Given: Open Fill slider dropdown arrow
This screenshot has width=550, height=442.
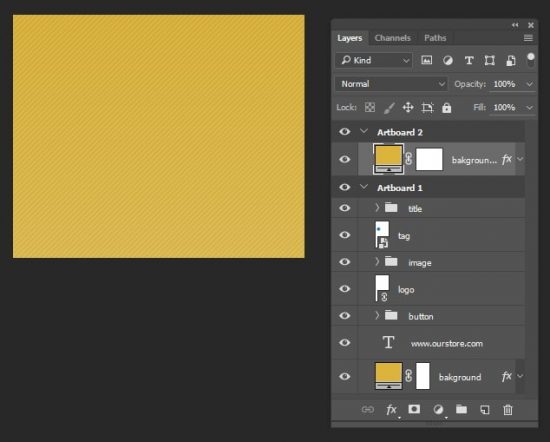Looking at the screenshot, I should (529, 108).
